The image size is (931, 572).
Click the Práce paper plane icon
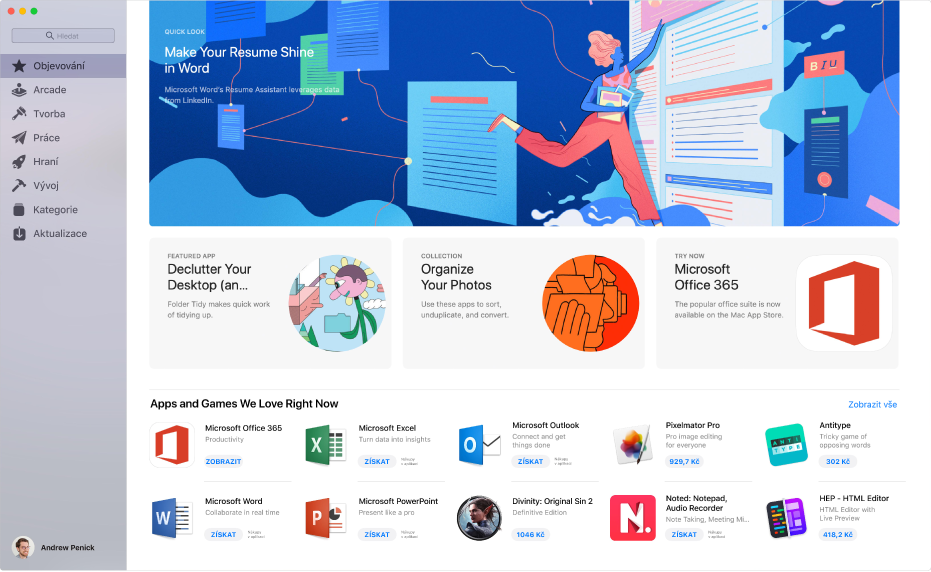19,138
